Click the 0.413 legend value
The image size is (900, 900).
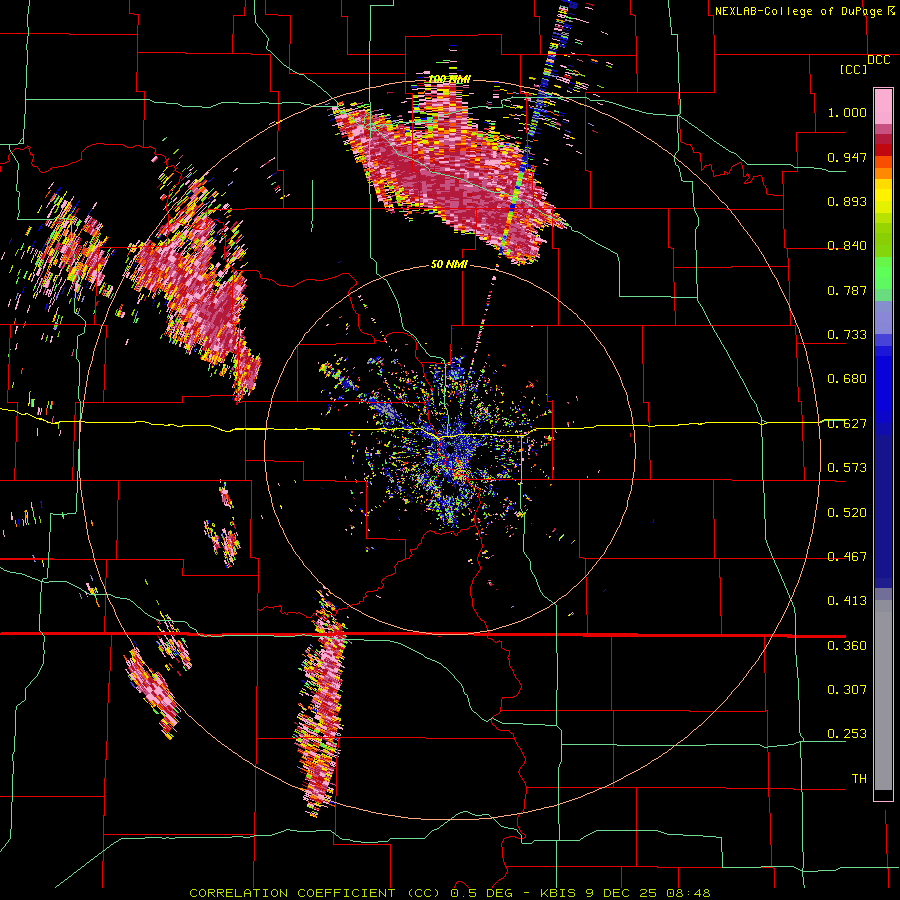click(x=847, y=601)
